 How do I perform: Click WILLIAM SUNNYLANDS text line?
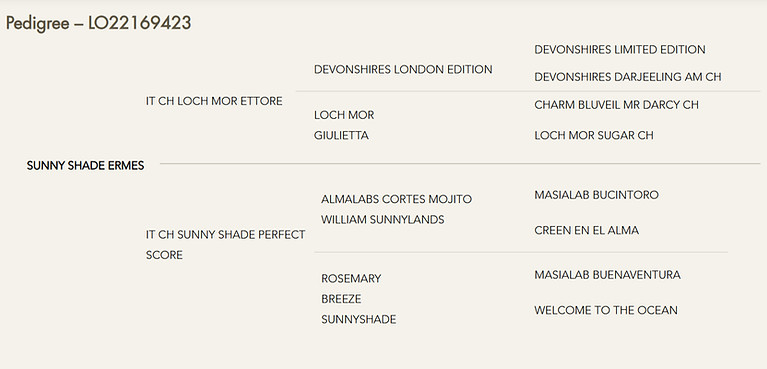[x=383, y=220]
